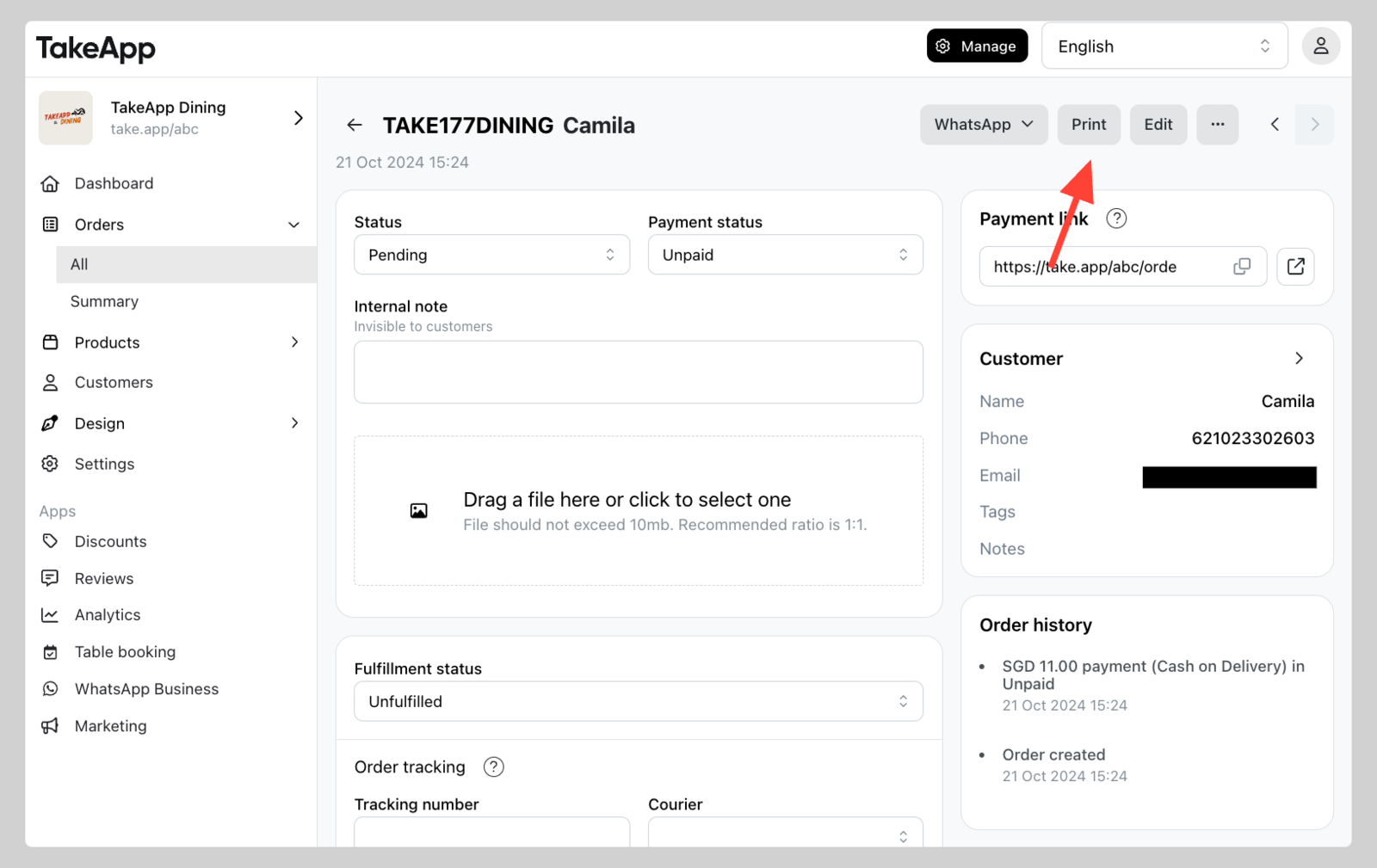The width and height of the screenshot is (1377, 868).
Task: Expand the TakeApp Dining store chevron
Action: (298, 118)
